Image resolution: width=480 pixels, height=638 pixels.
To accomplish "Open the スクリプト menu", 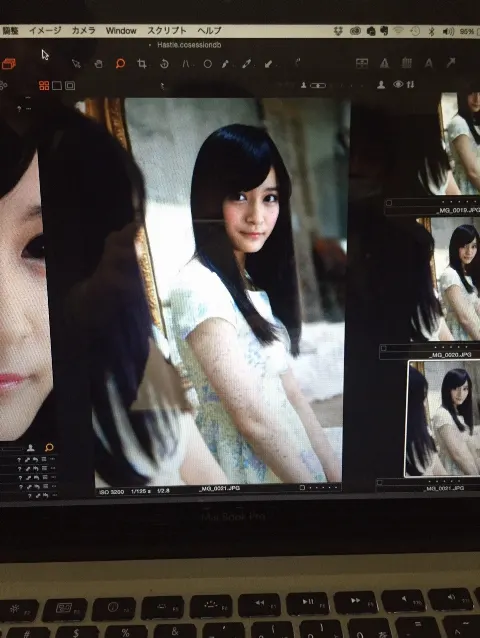I will coord(167,31).
